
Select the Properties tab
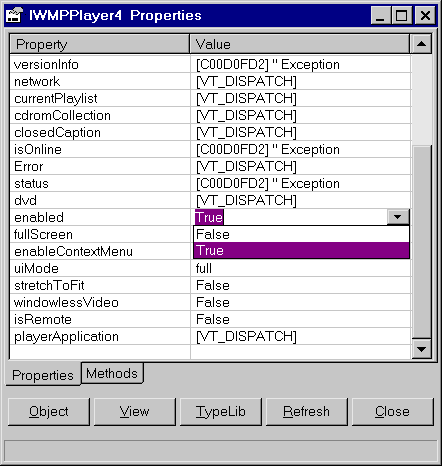tap(43, 375)
